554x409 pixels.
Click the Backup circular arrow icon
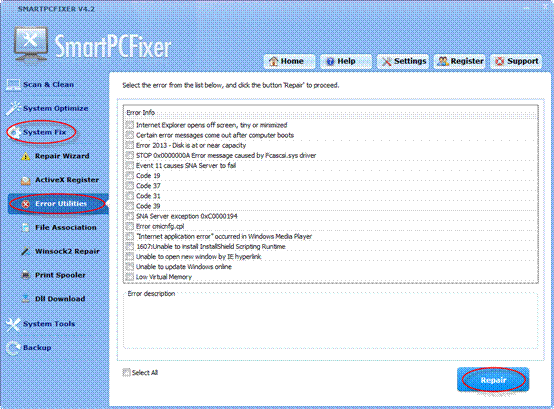tap(13, 348)
